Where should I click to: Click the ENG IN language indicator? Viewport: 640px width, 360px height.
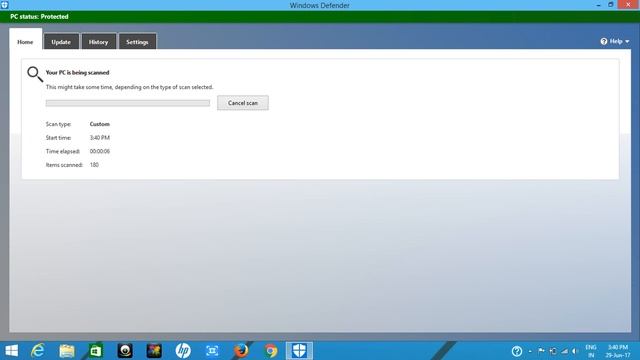pyautogui.click(x=591, y=351)
